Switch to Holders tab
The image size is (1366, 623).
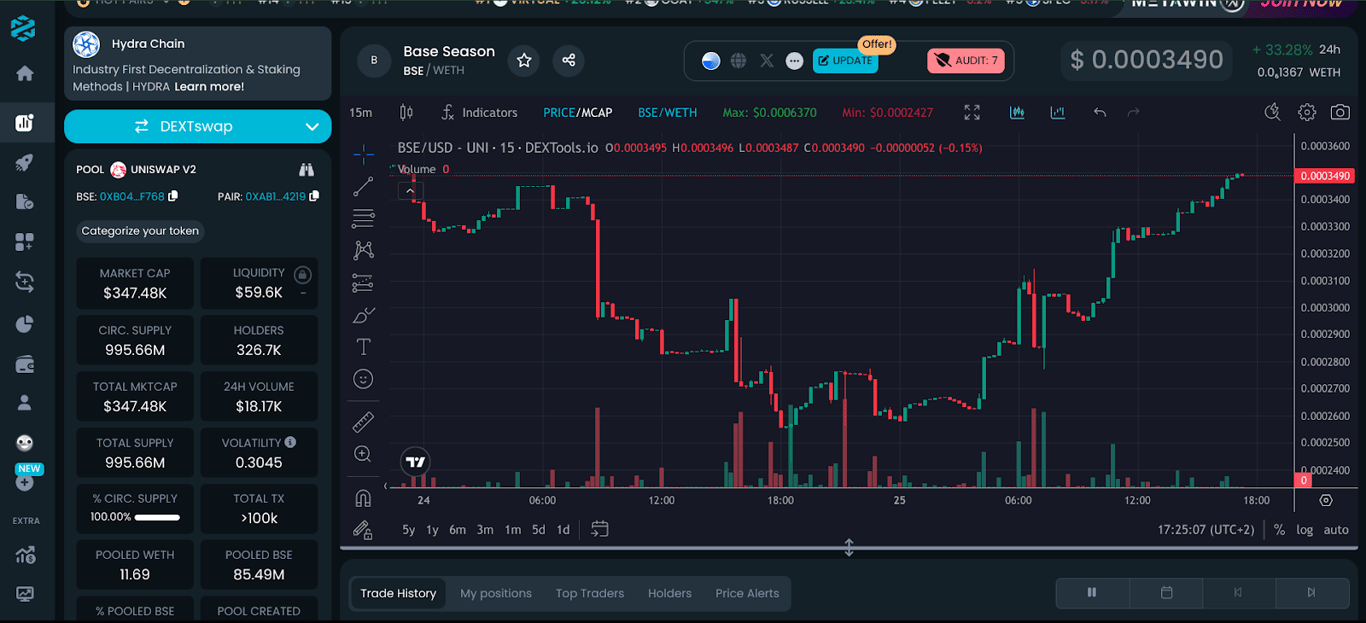670,593
